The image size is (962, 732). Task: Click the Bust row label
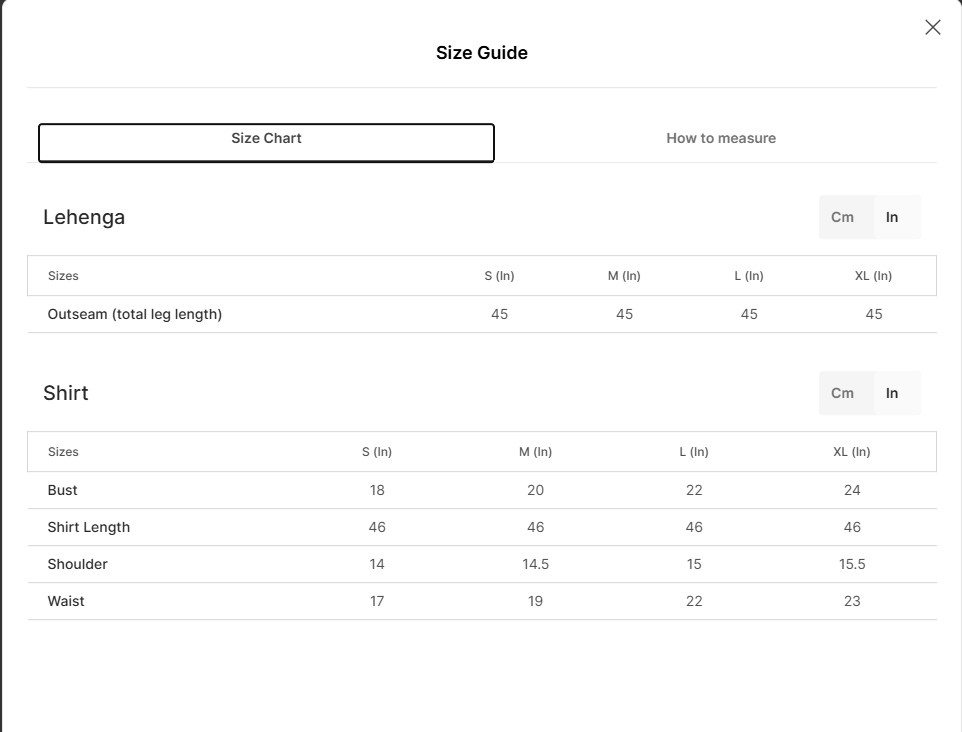pos(62,490)
